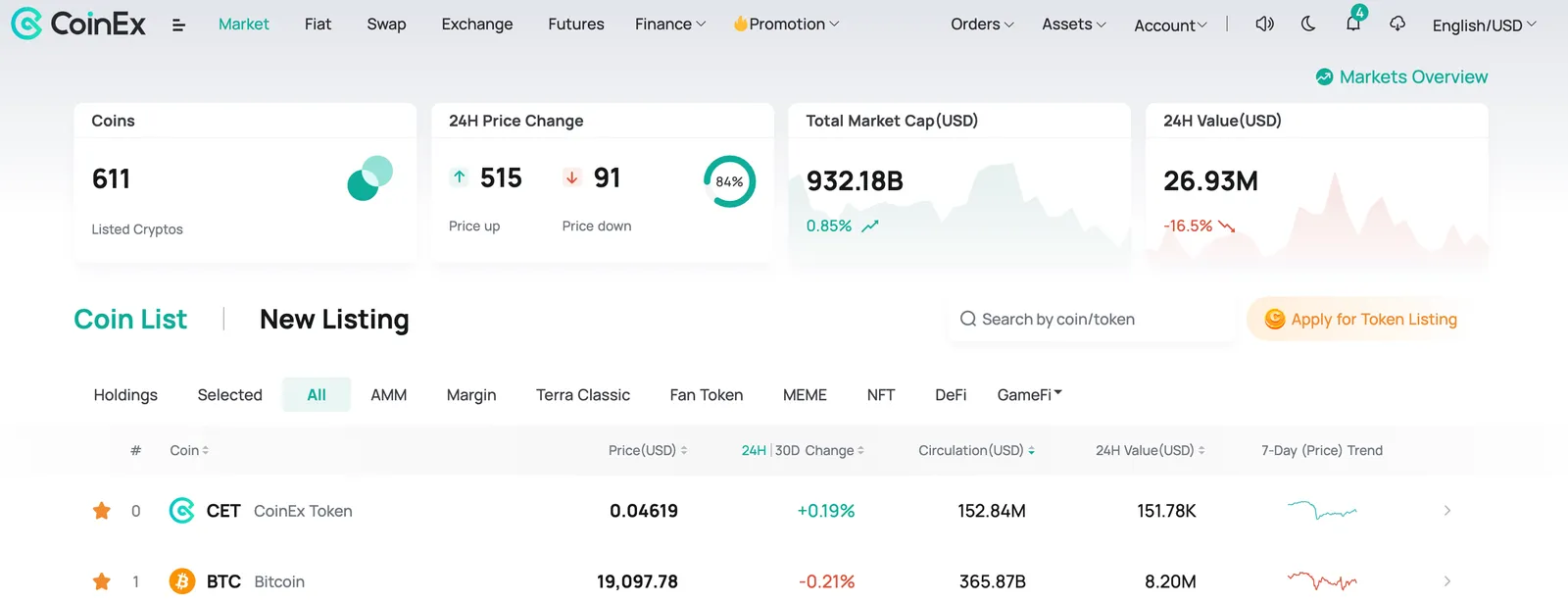The width and height of the screenshot is (1568, 604).
Task: Open the hamburger menu beside CoinEx logo
Action: tap(178, 25)
